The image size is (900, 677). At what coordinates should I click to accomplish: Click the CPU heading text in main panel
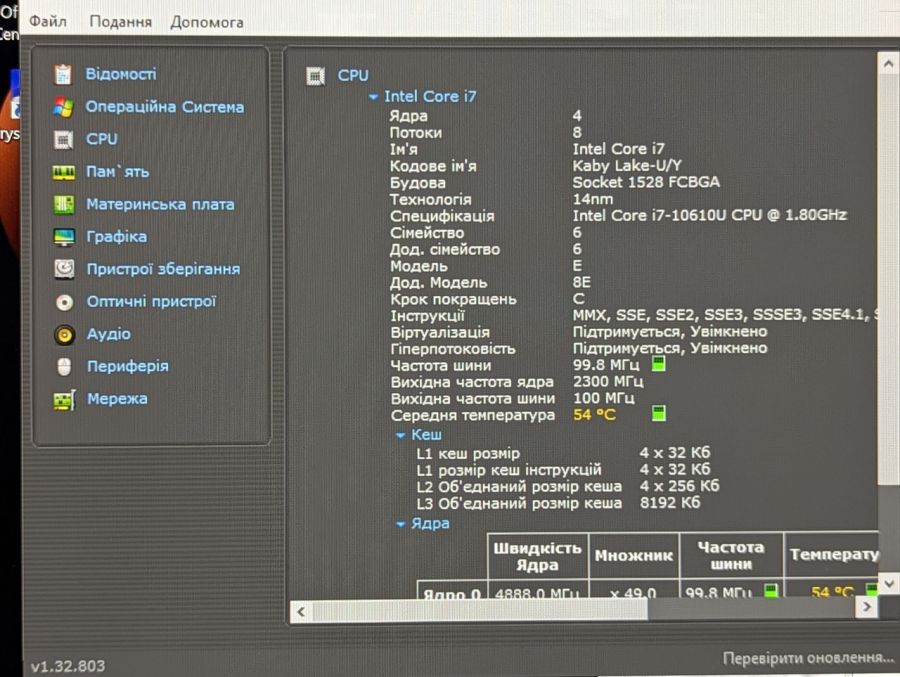point(353,76)
